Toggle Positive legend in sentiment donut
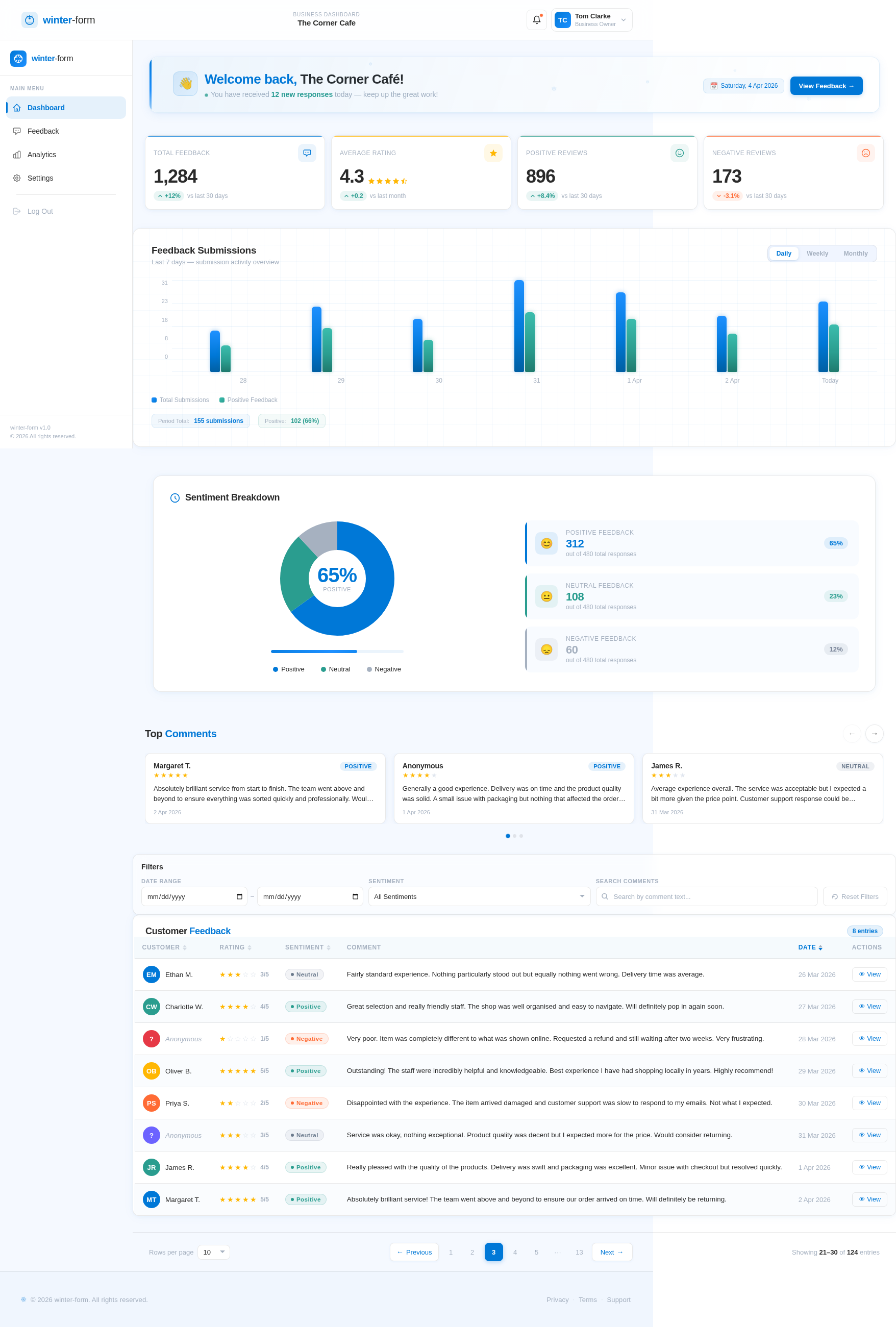896x1327 pixels. [x=288, y=669]
